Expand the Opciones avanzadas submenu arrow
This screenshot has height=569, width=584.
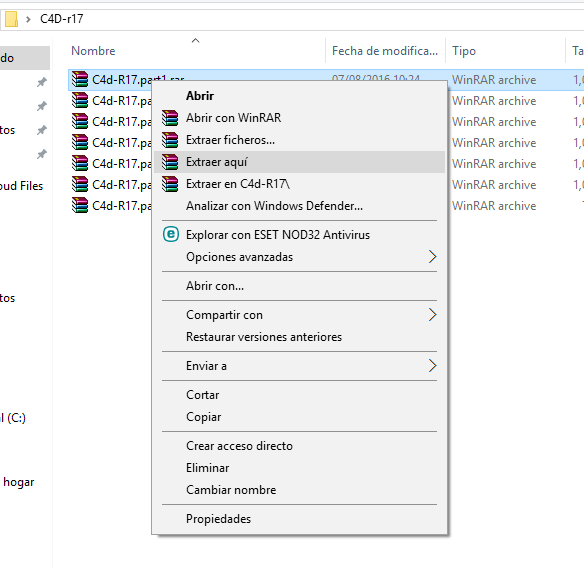click(432, 257)
